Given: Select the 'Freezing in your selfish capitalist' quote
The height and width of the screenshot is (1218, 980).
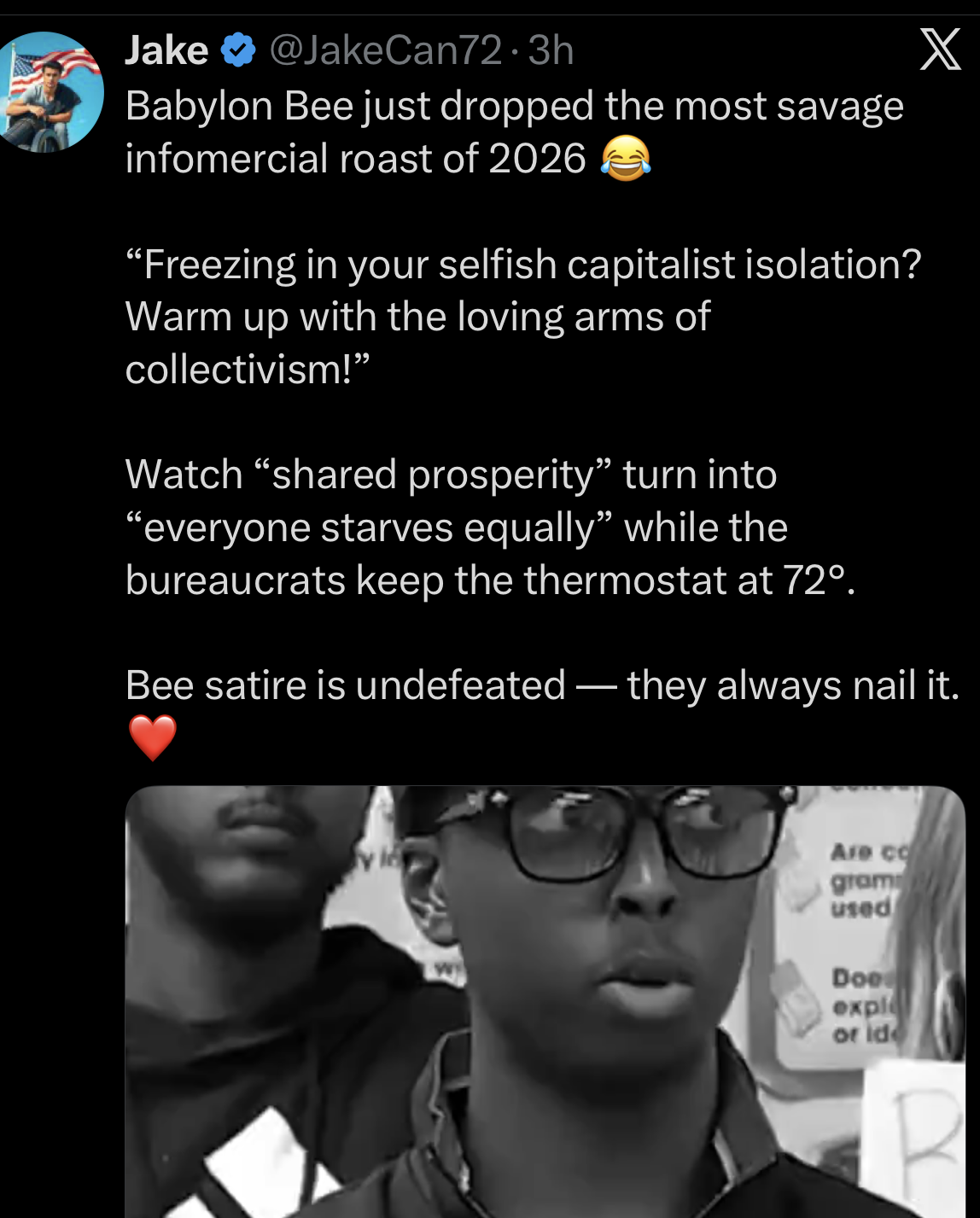Looking at the screenshot, I should (523, 265).
